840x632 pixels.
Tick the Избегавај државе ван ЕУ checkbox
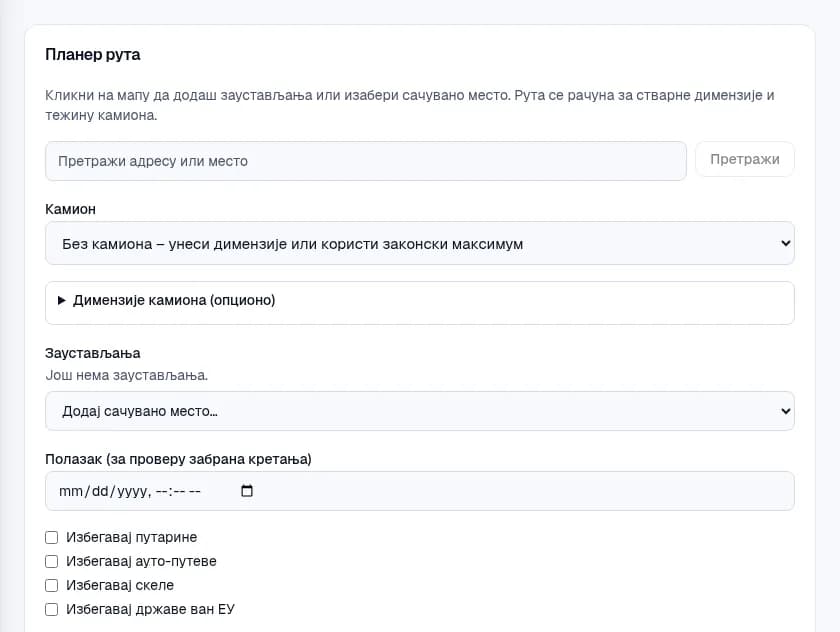51,610
